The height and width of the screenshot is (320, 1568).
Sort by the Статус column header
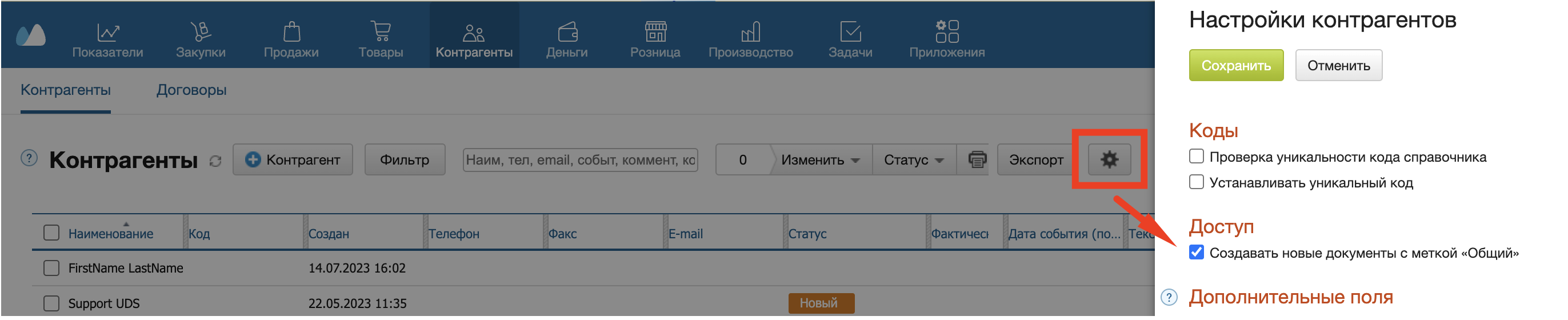click(808, 234)
